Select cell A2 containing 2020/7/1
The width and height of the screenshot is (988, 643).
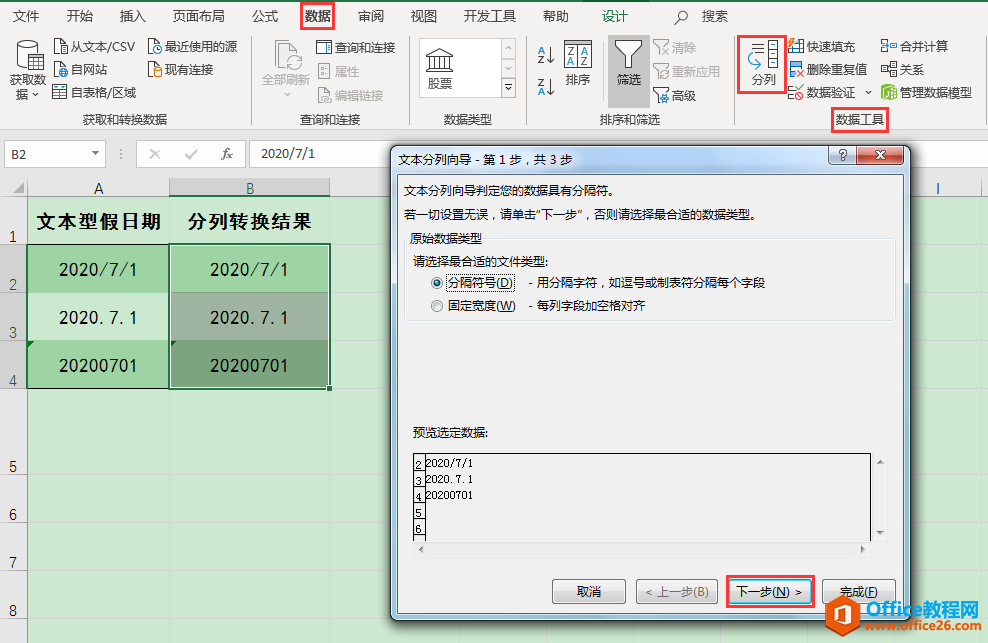pos(98,269)
